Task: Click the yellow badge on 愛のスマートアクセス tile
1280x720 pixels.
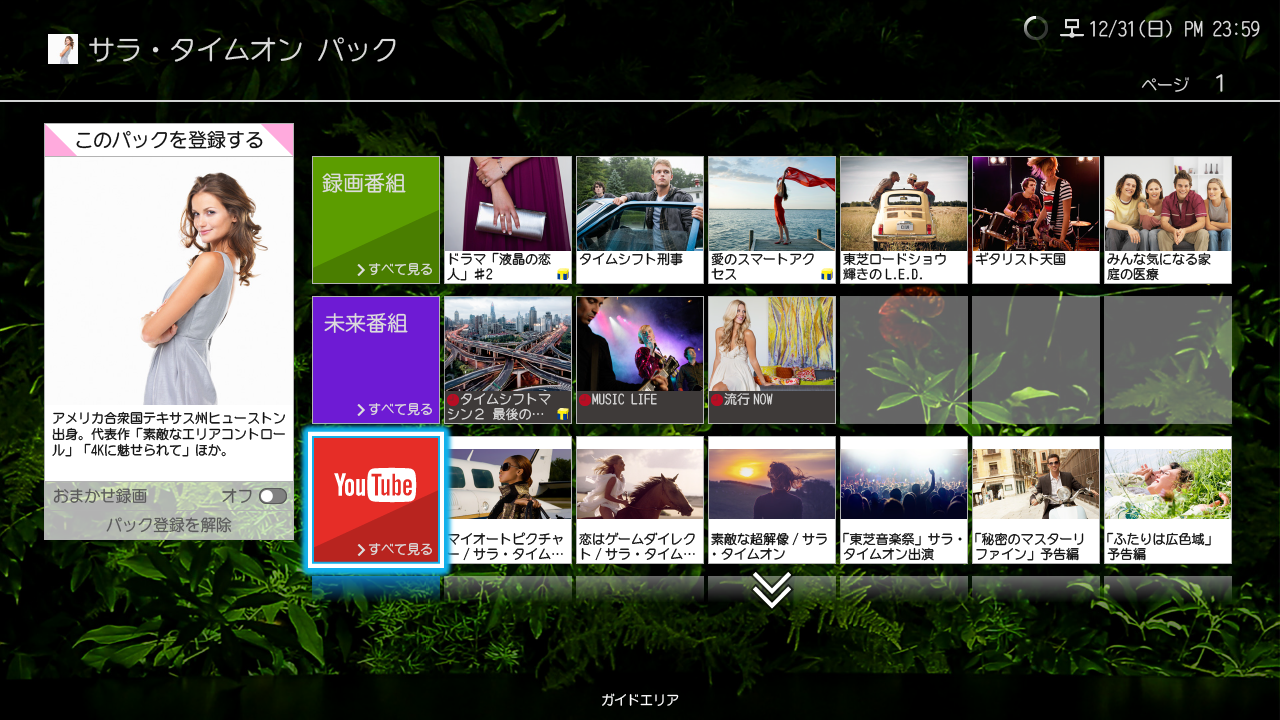Action: 827,274
